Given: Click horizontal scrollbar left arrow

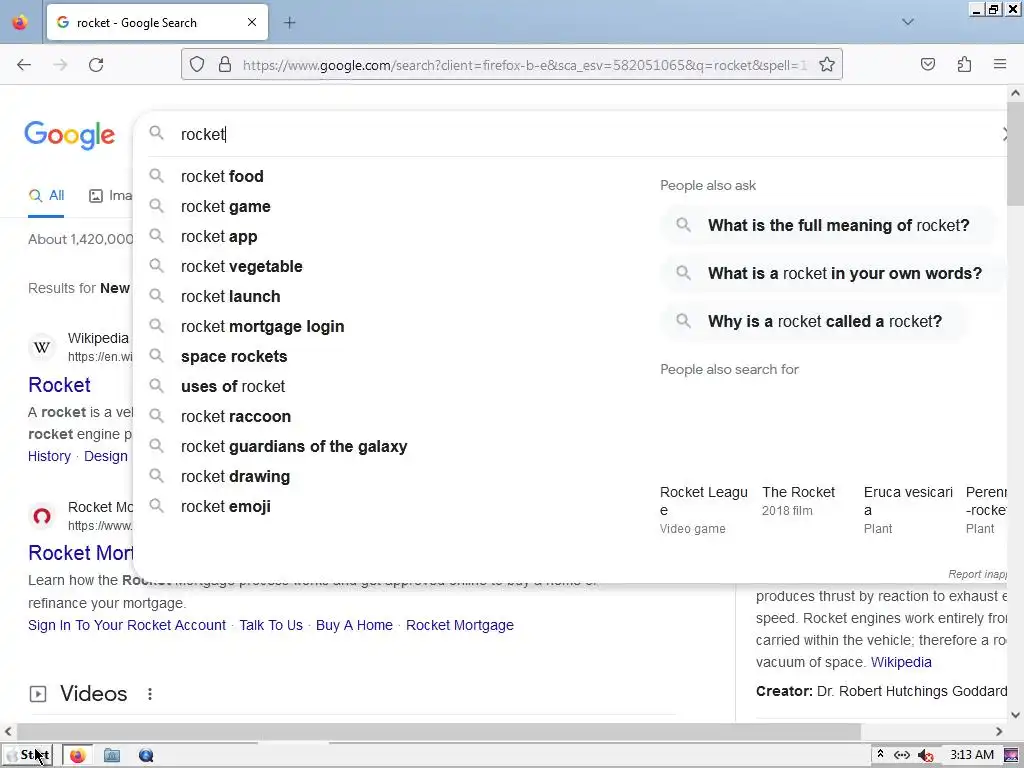Looking at the screenshot, I should pos(8,731).
